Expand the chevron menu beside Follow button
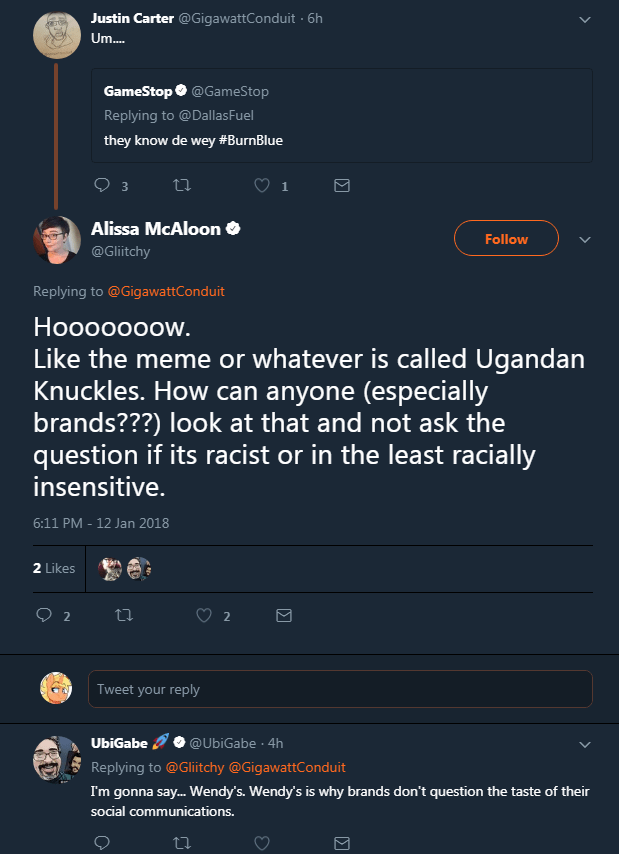Image resolution: width=619 pixels, height=854 pixels. coord(585,240)
